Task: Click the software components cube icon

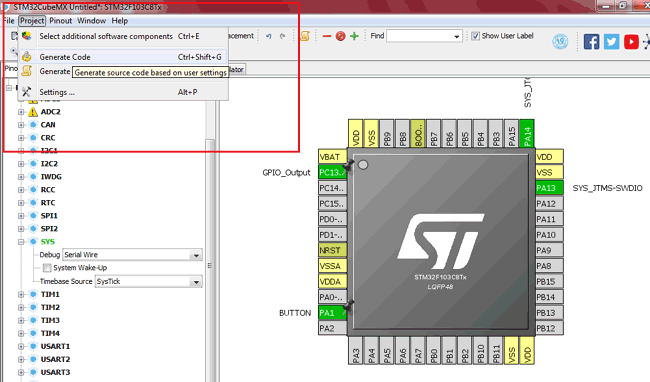Action: (27, 36)
